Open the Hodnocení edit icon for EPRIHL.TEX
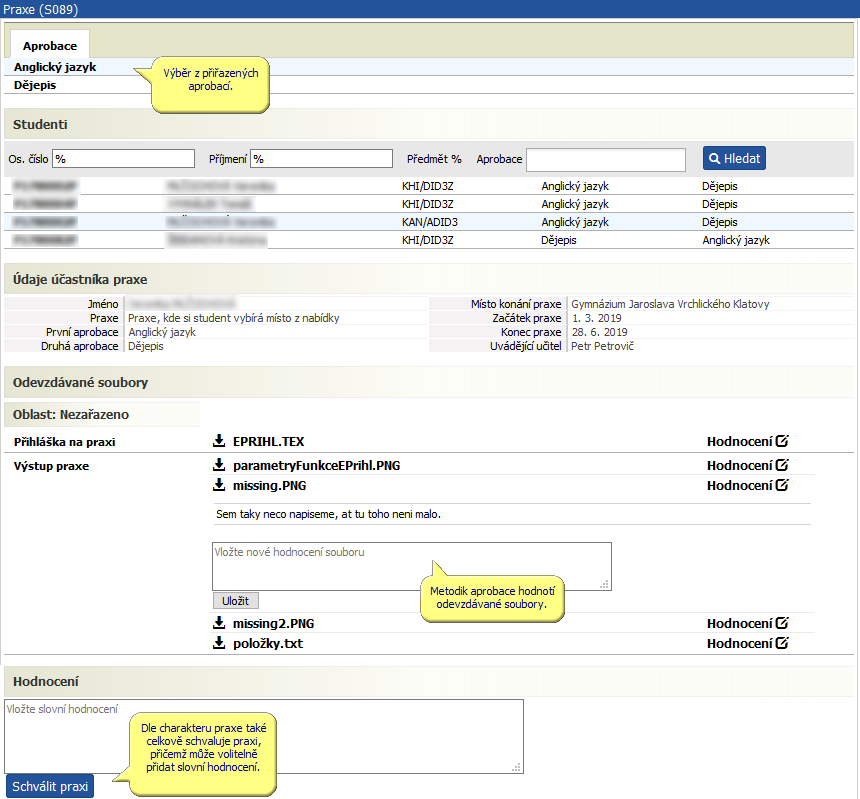The image size is (860, 799). [782, 440]
